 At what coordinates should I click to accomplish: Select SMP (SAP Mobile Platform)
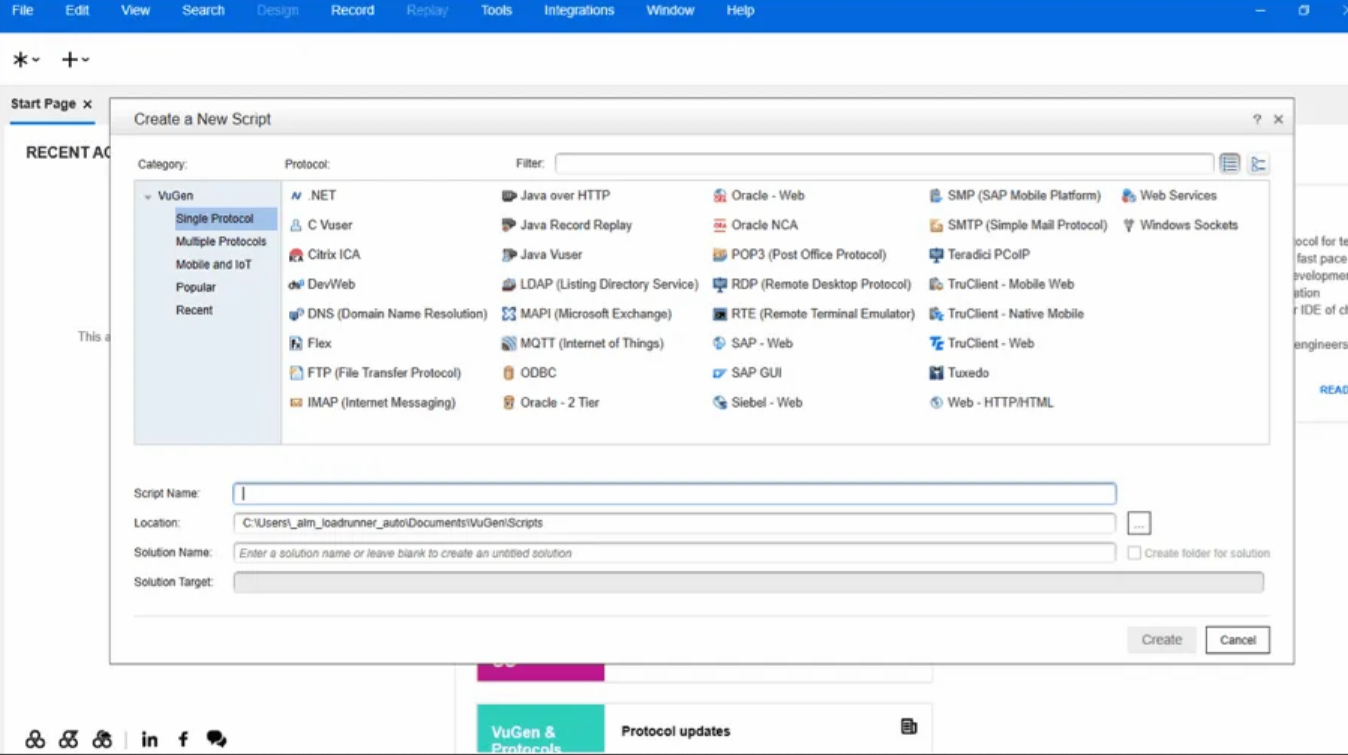[1015, 196]
